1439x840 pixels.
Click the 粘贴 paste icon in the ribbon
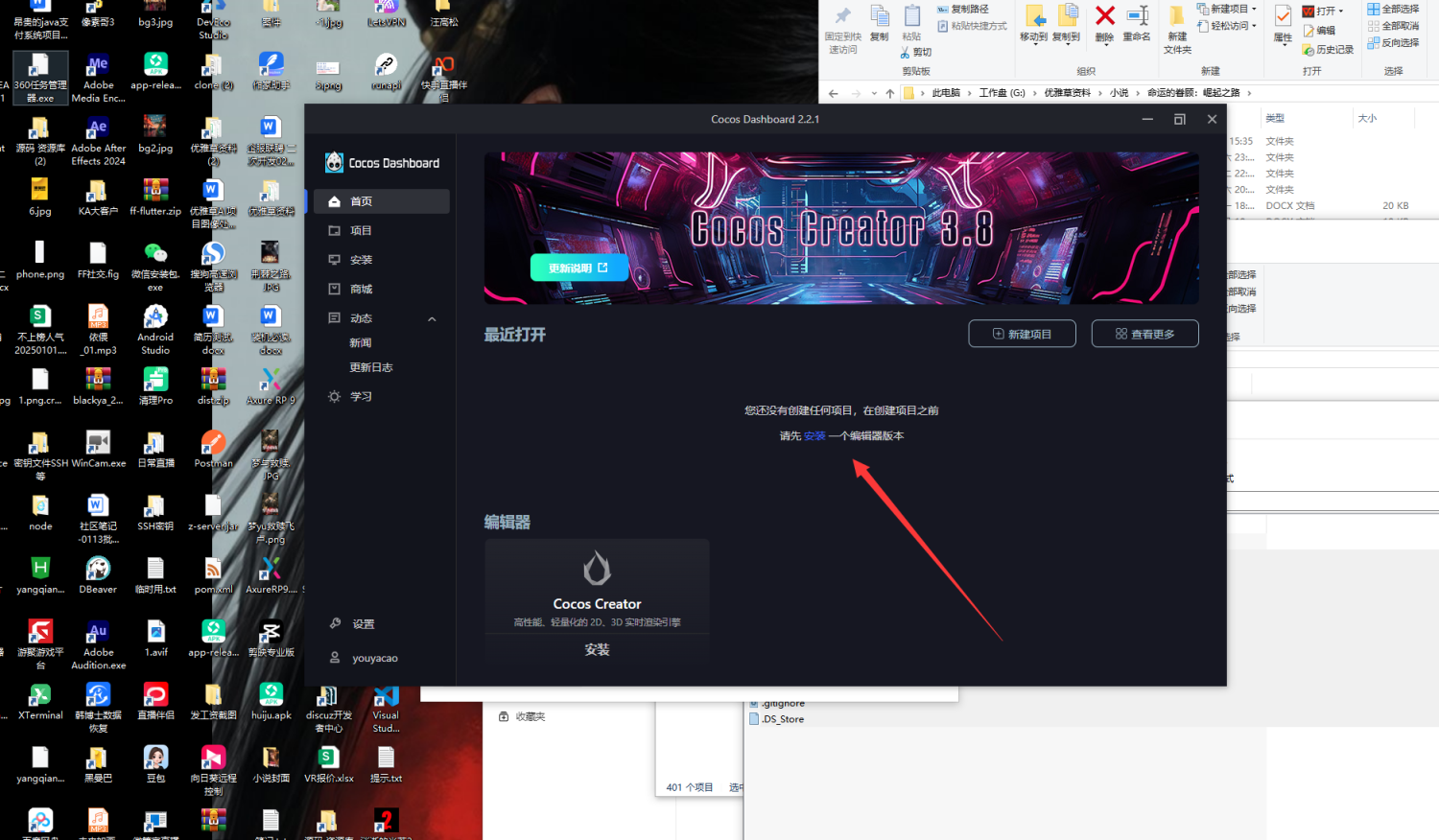(x=910, y=20)
